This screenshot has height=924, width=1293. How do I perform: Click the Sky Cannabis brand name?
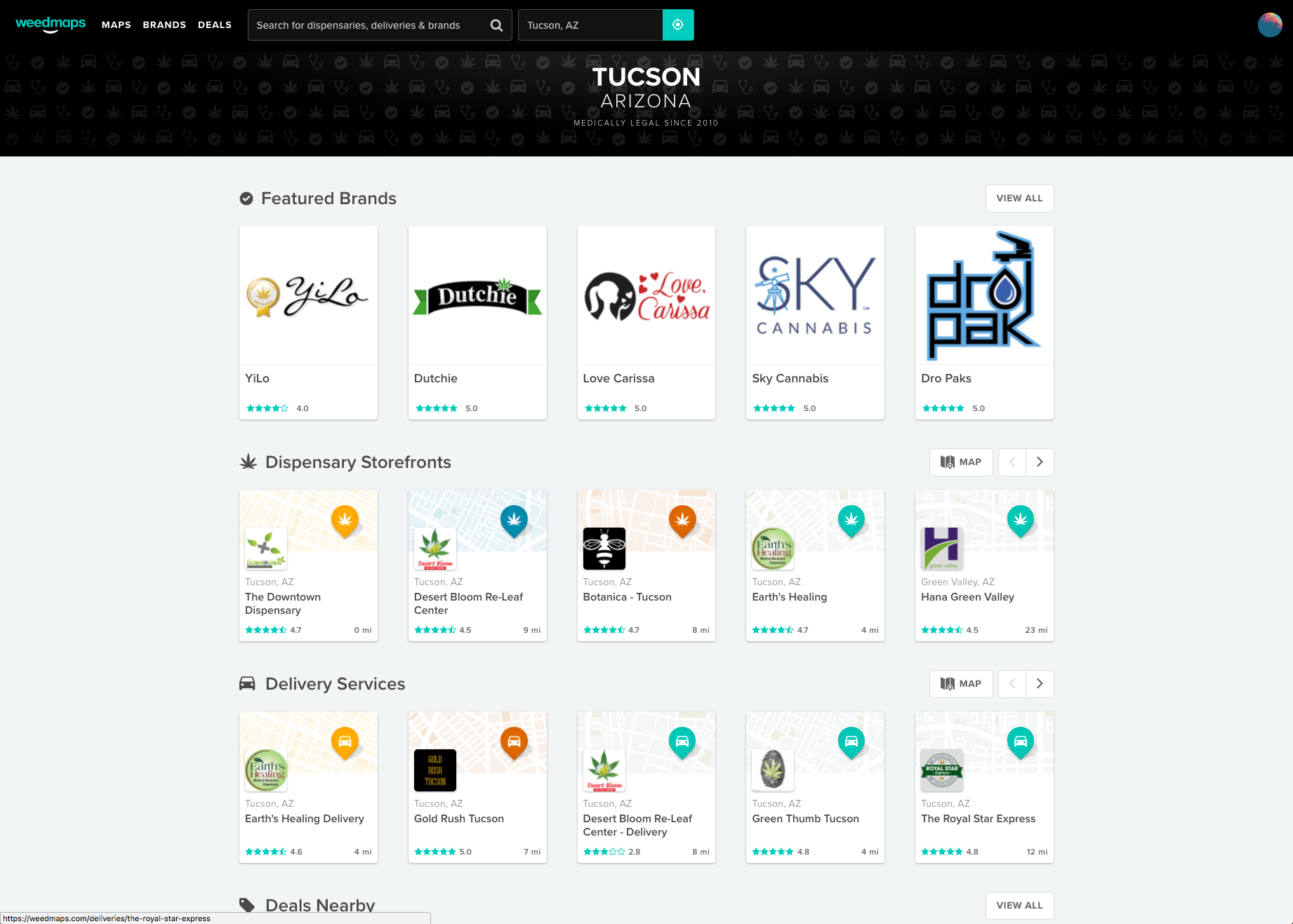[x=790, y=378]
